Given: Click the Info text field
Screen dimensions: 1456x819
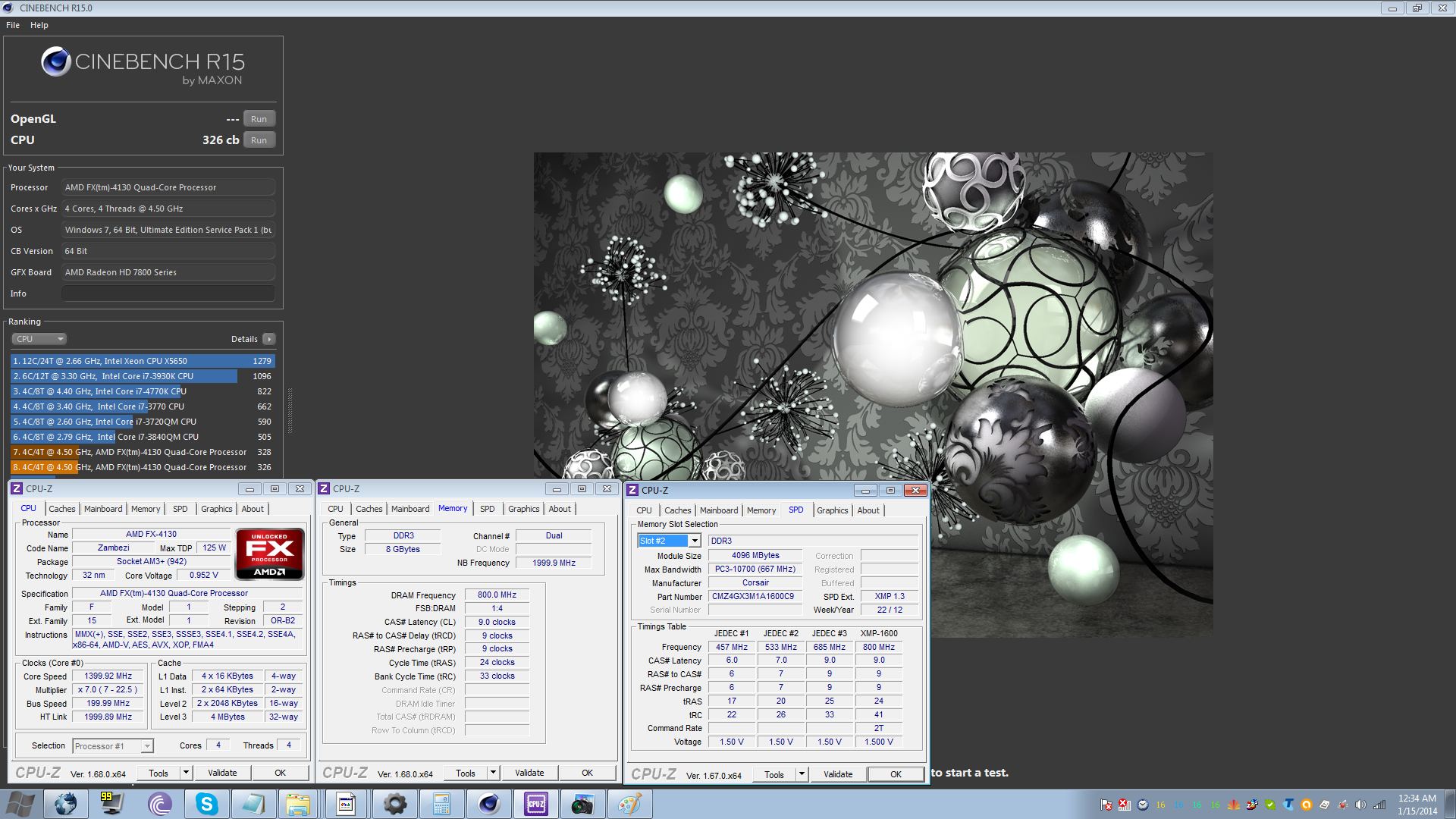Looking at the screenshot, I should click(x=168, y=293).
